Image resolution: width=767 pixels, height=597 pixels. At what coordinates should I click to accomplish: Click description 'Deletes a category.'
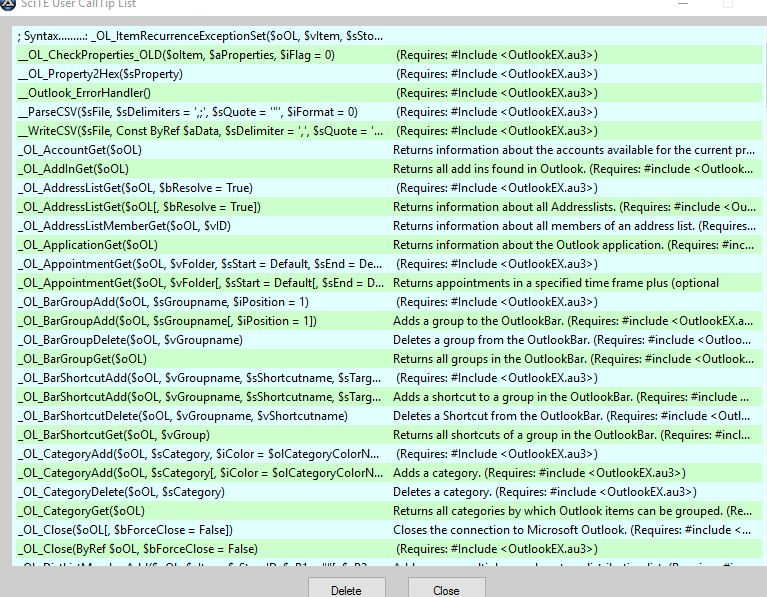[x=544, y=494]
